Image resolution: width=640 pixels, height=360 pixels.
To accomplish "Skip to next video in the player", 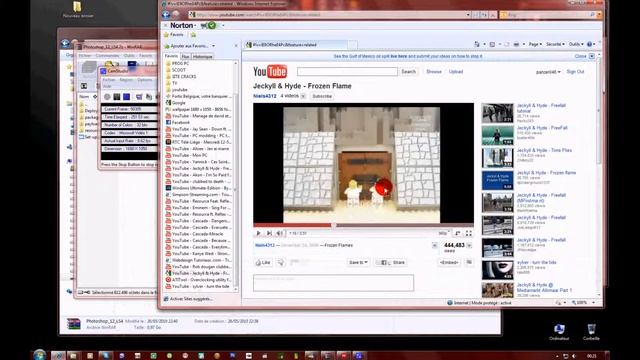I will tap(269, 233).
